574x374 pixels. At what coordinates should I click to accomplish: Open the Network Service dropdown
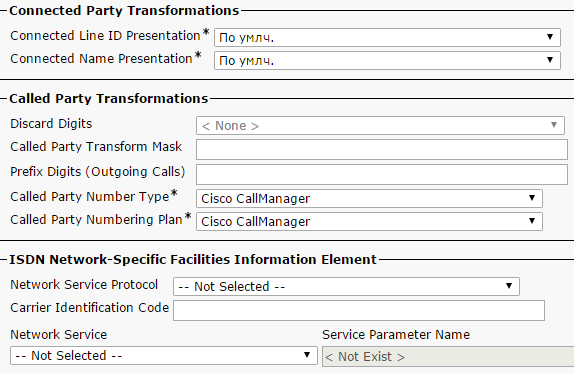pyautogui.click(x=164, y=355)
